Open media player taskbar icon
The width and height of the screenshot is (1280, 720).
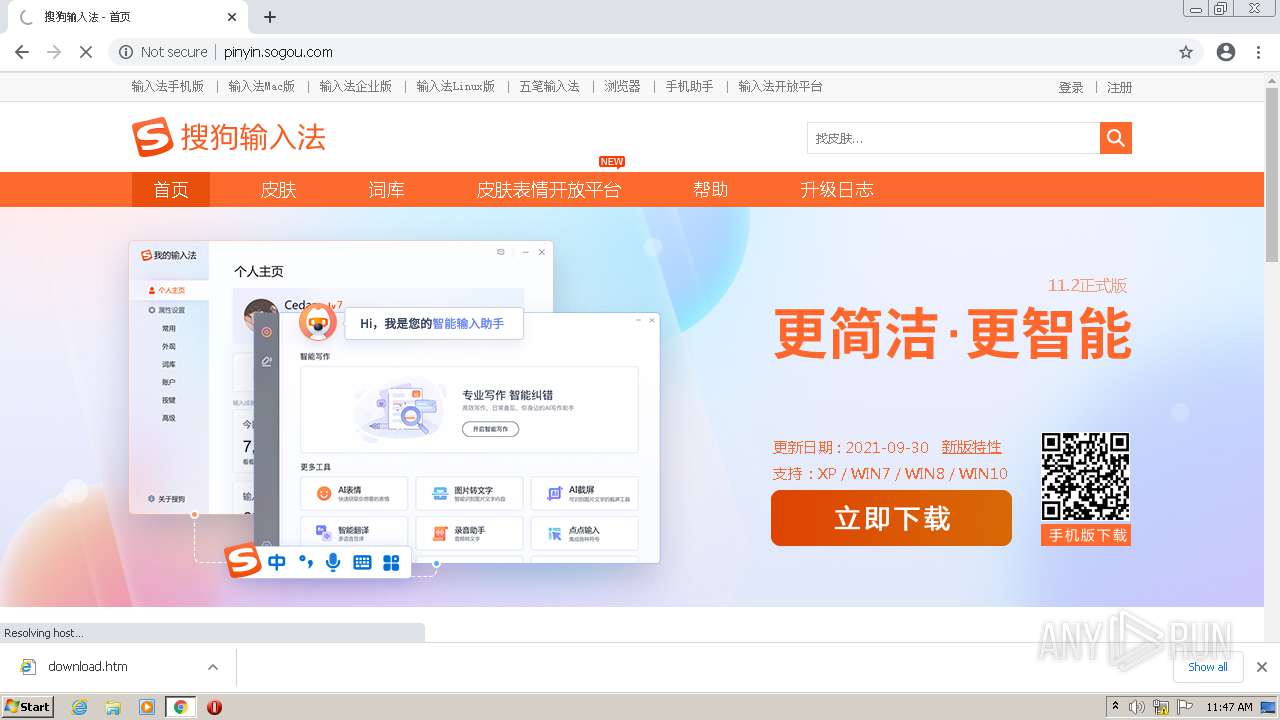[x=147, y=707]
